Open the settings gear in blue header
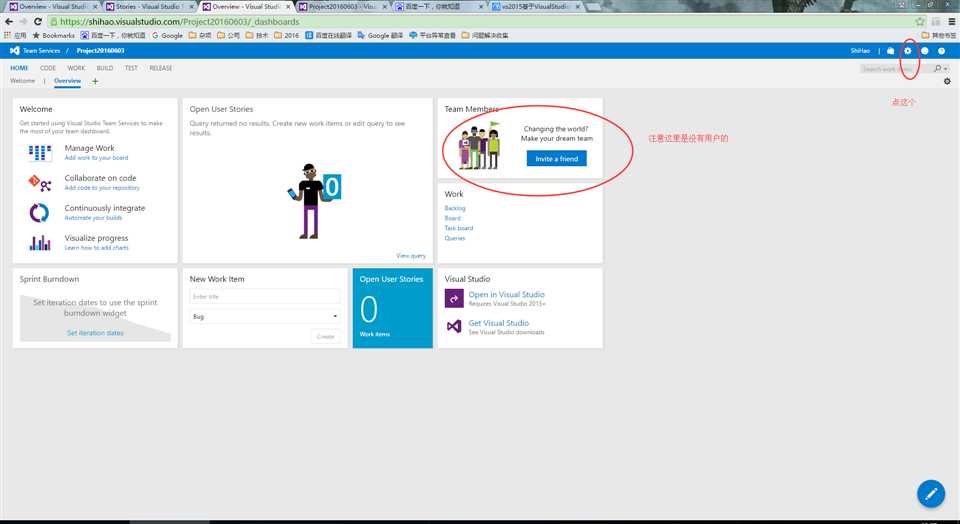 pos(908,51)
